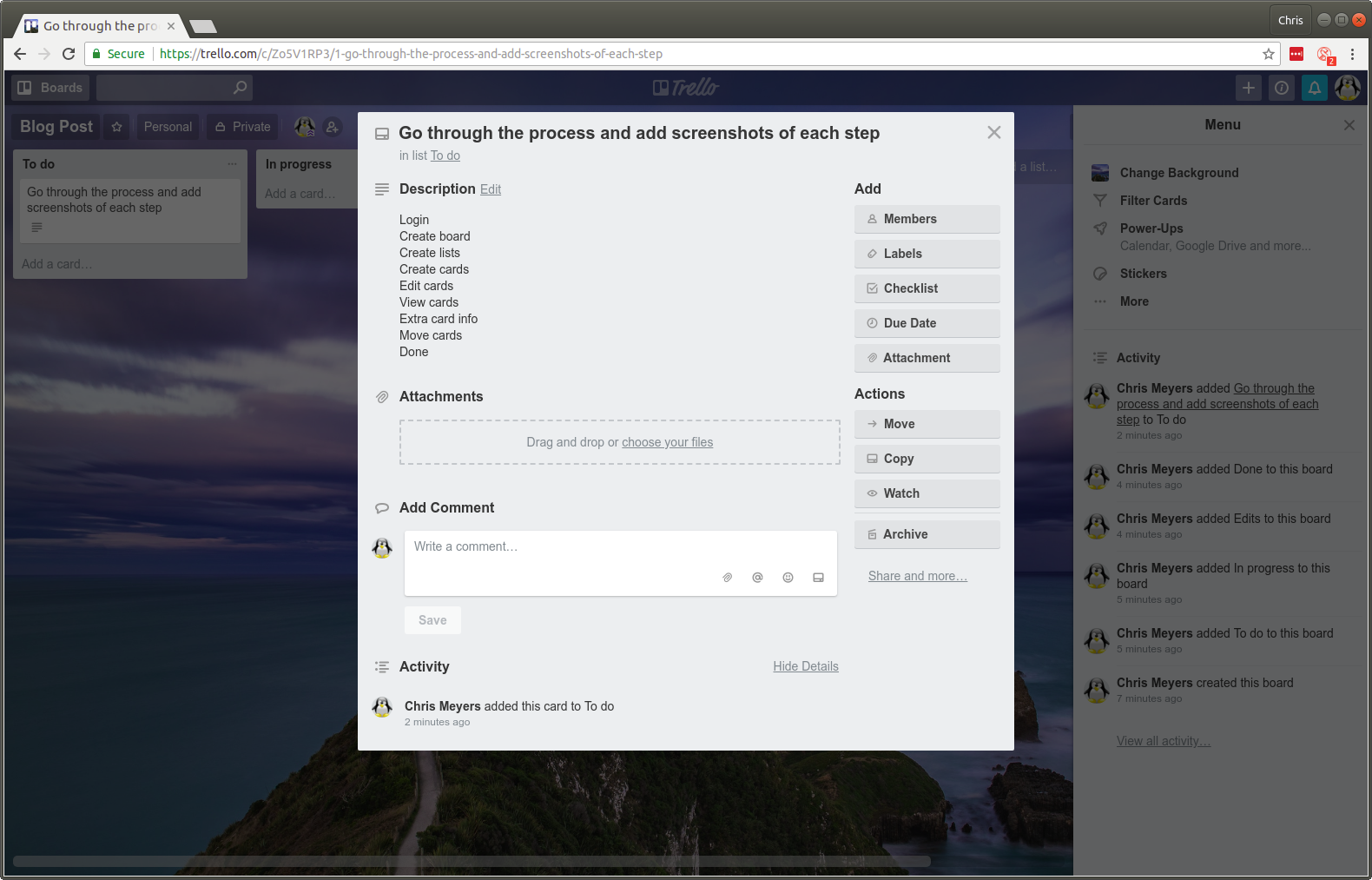This screenshot has width=1372, height=880.
Task: Click the attachment paperclip icon in comment box
Action: [x=728, y=578]
